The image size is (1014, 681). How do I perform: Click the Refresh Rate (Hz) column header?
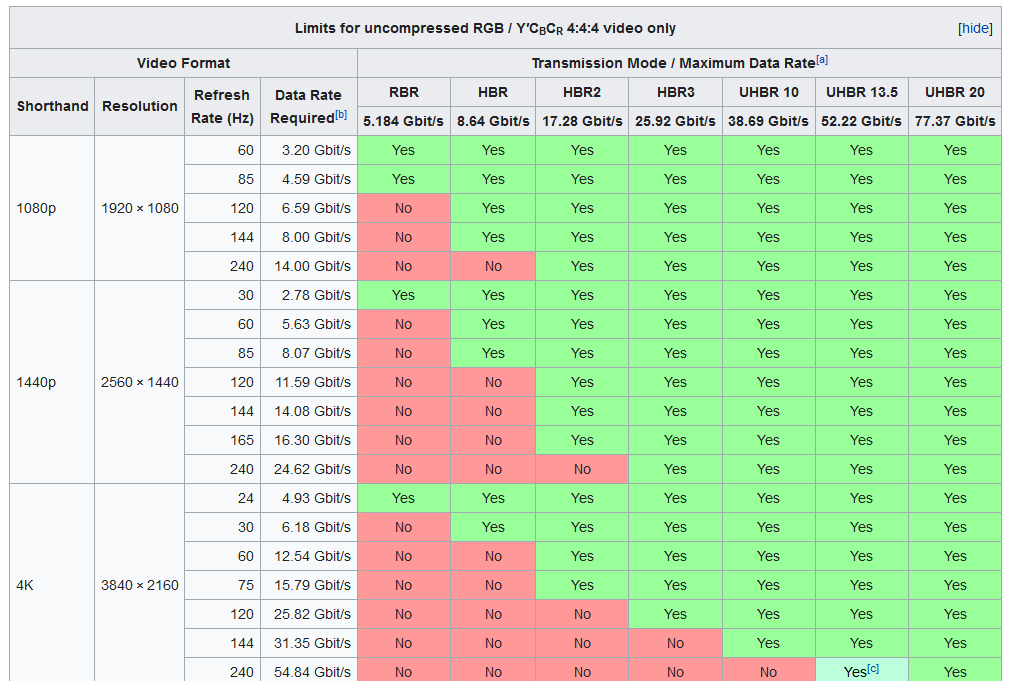point(222,106)
